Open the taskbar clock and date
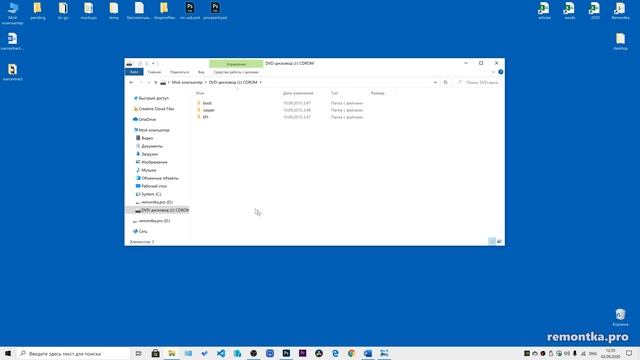 (610, 353)
